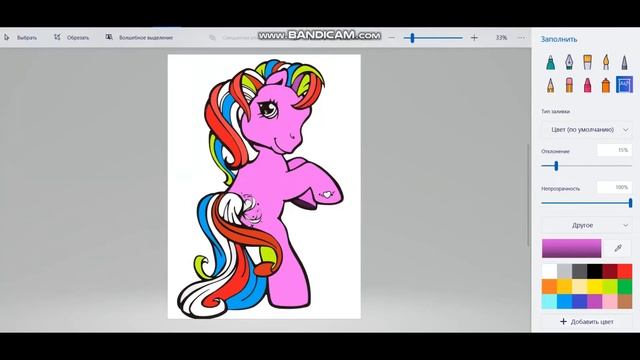The width and height of the screenshot is (640, 360).
Task: Choose the orange color swatch
Action: (x=549, y=287)
